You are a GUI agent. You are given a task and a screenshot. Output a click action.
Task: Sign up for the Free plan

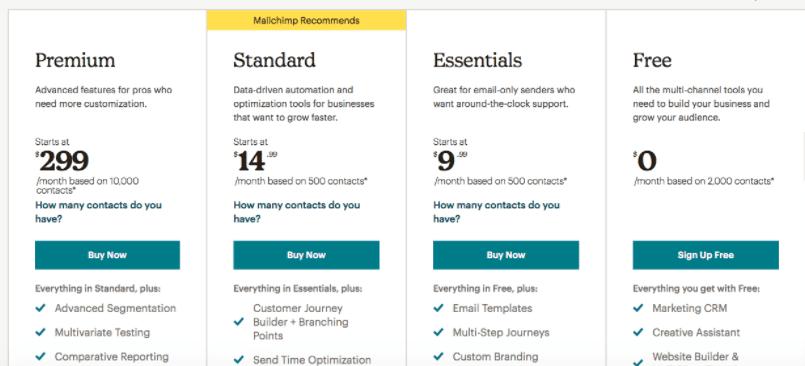click(705, 255)
